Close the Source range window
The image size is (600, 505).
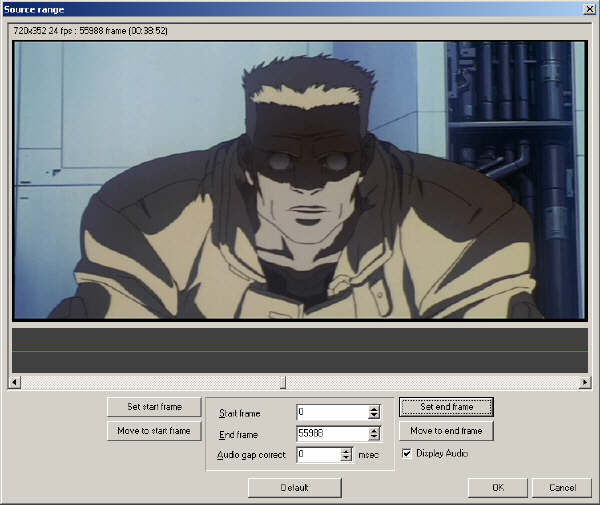tap(590, 9)
